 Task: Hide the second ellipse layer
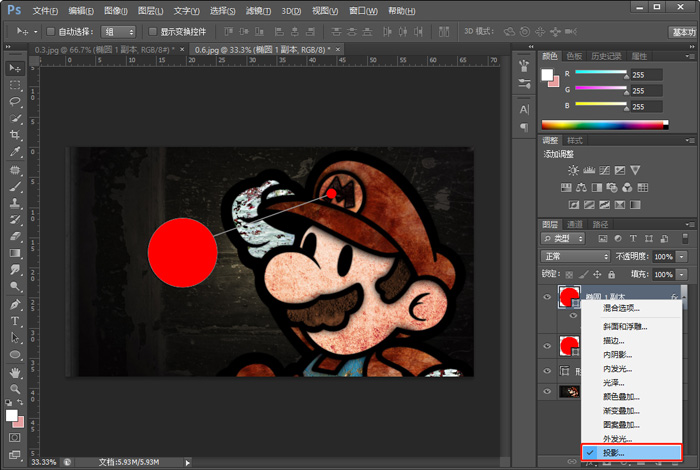[547, 345]
